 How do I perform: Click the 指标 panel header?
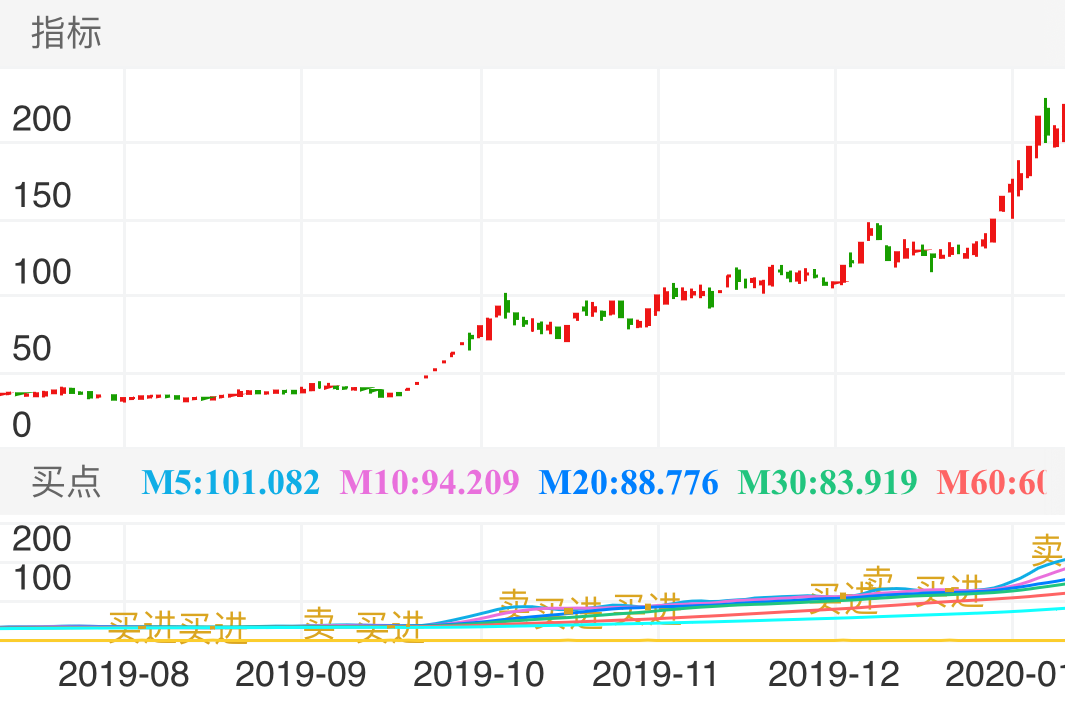click(x=66, y=34)
